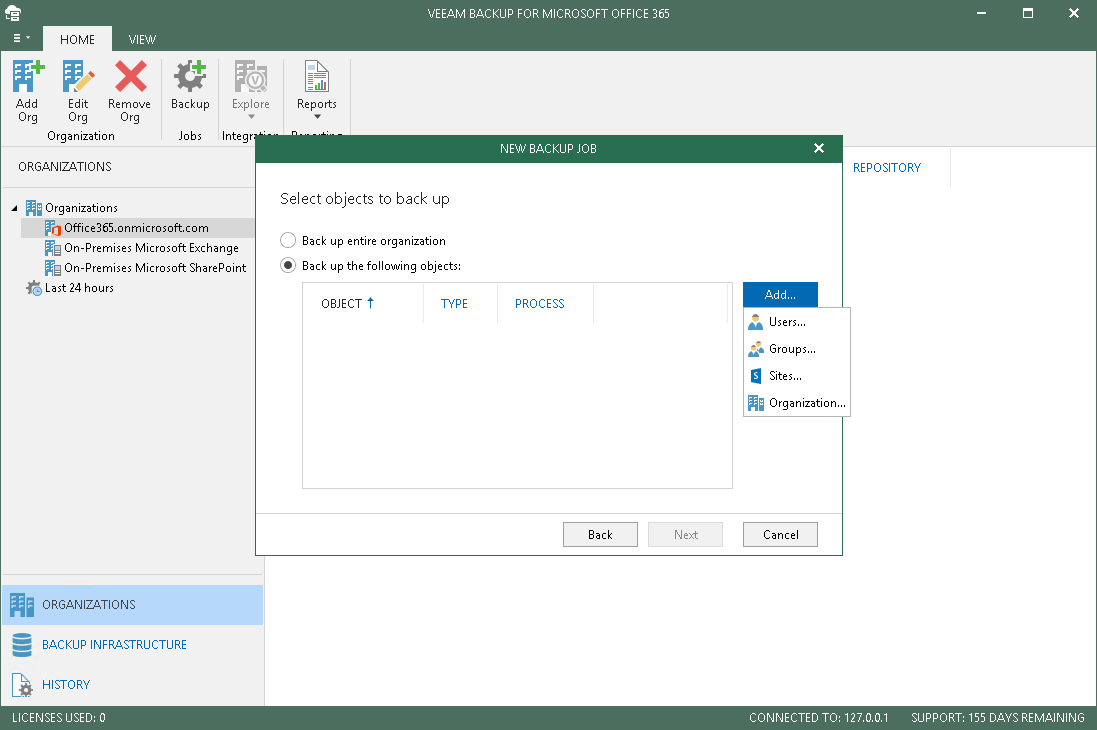This screenshot has width=1097, height=730.
Task: Click the Office365.onmicrosoft.com organization icon
Action: (52, 228)
